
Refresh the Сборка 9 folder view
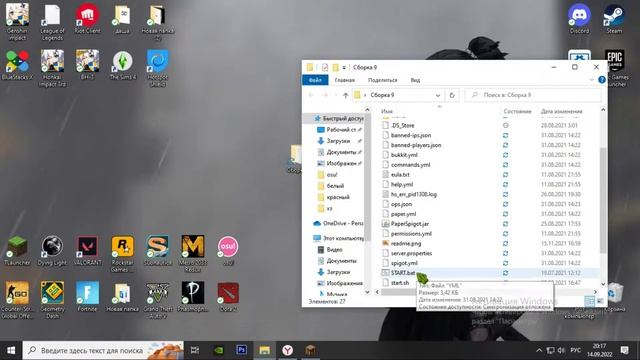452,95
